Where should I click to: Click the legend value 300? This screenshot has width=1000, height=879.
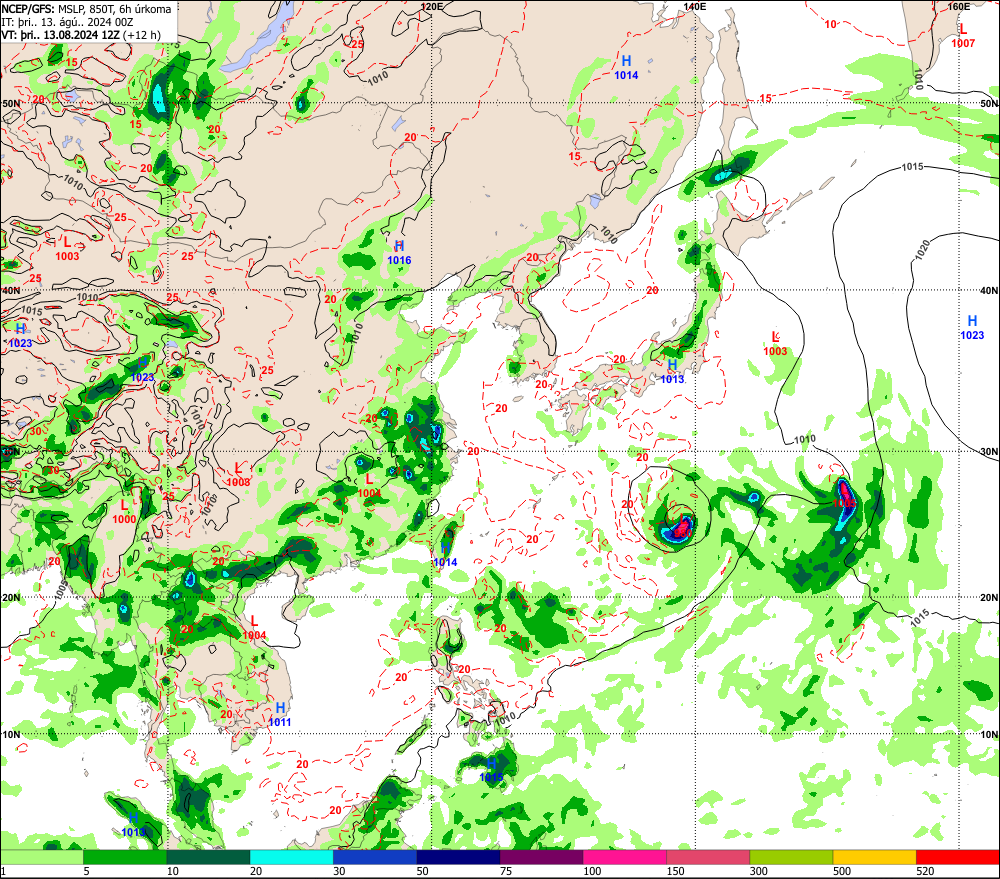click(758, 871)
